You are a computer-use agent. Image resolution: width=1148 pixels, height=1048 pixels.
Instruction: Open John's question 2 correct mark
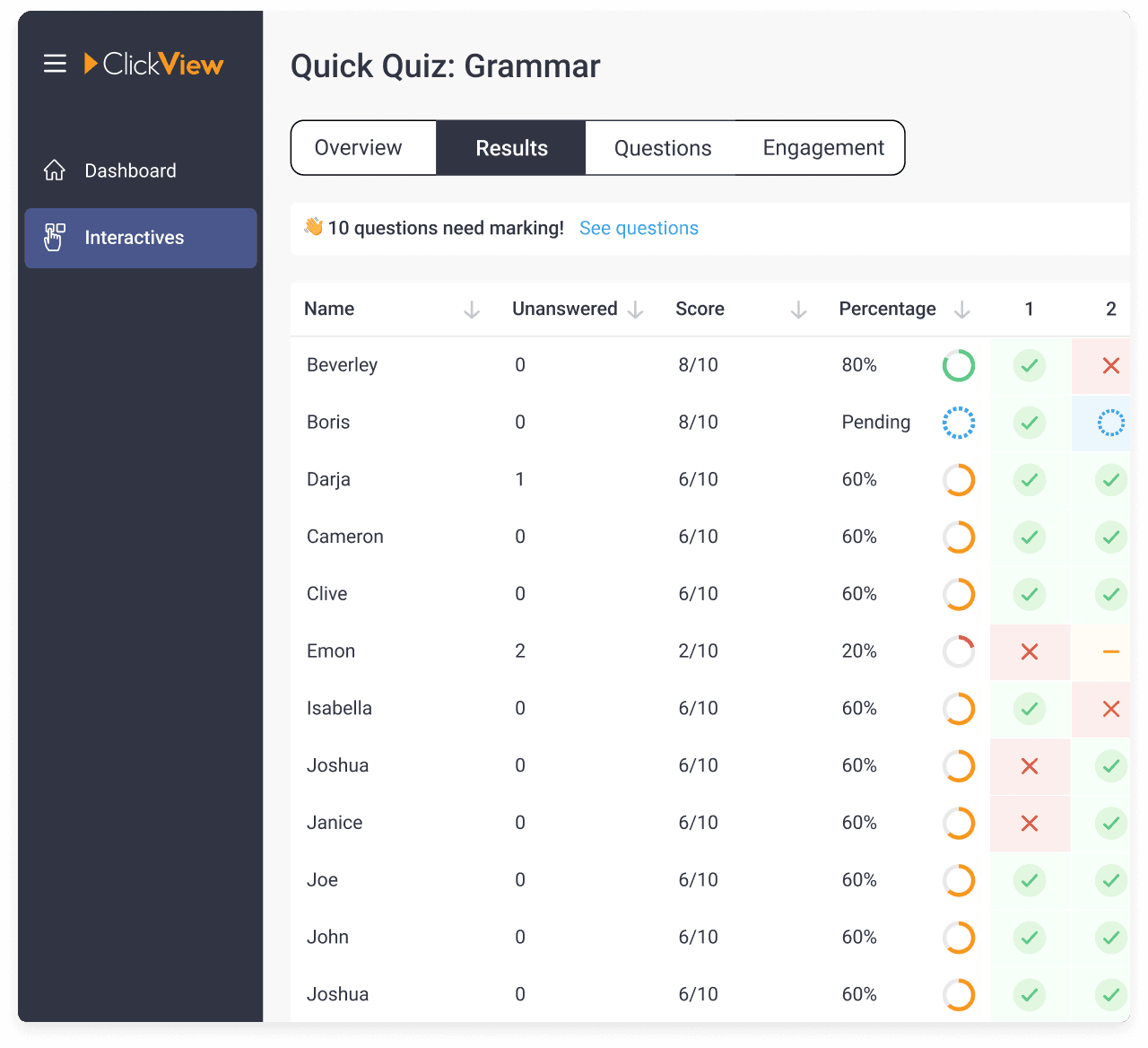click(1111, 938)
